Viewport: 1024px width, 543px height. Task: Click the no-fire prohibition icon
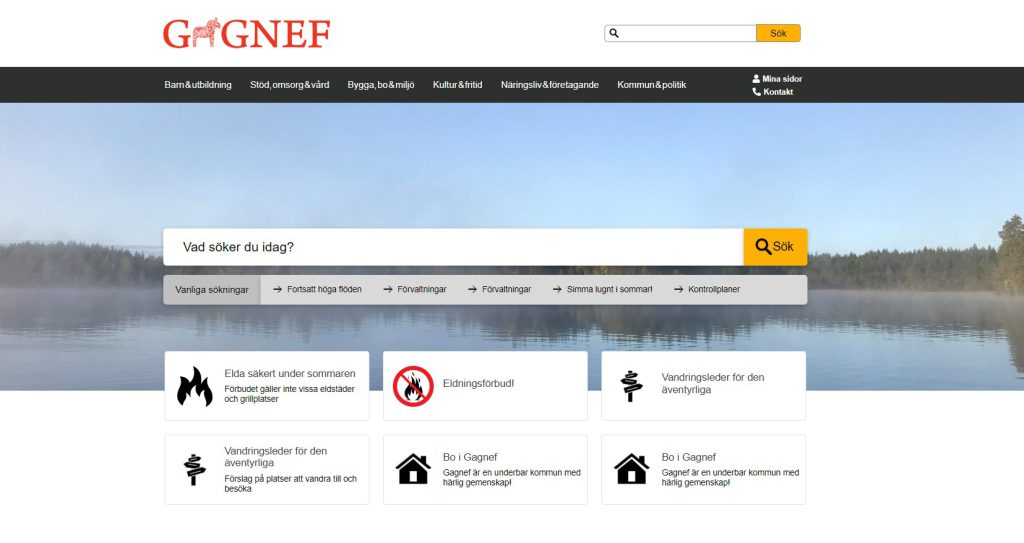click(x=413, y=386)
